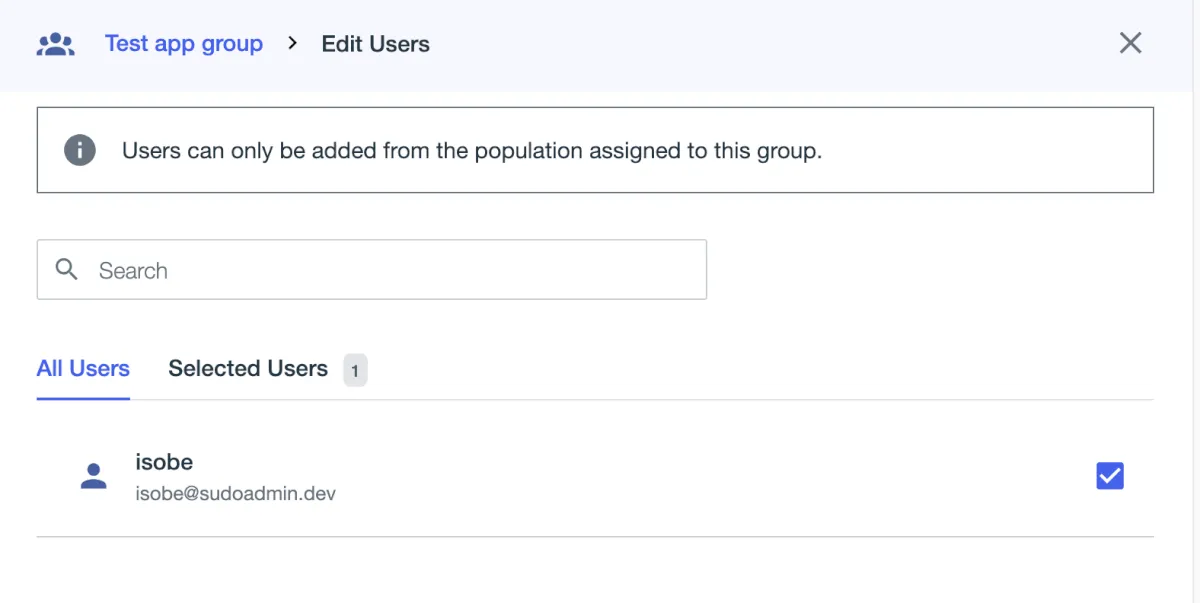
Task: Click the blue underline beneath All Users
Action: click(x=83, y=398)
